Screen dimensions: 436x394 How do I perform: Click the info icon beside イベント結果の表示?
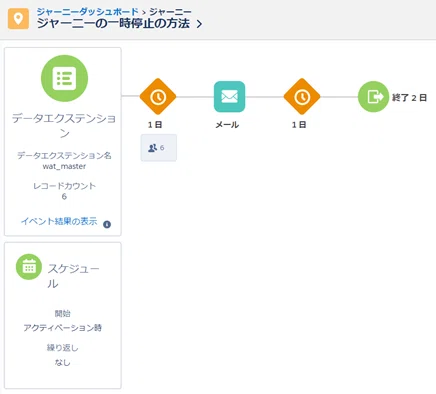coord(107,224)
